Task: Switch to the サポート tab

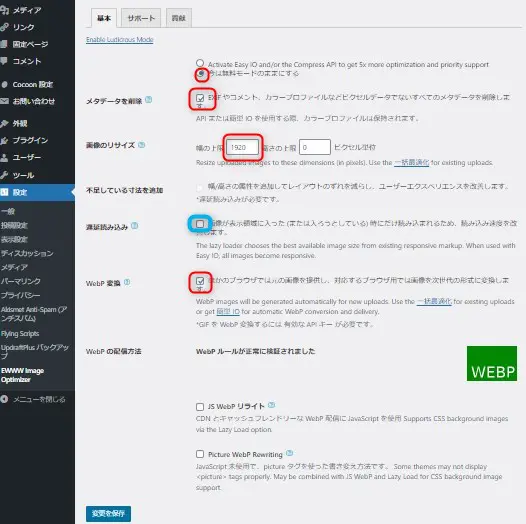Action: point(141,18)
